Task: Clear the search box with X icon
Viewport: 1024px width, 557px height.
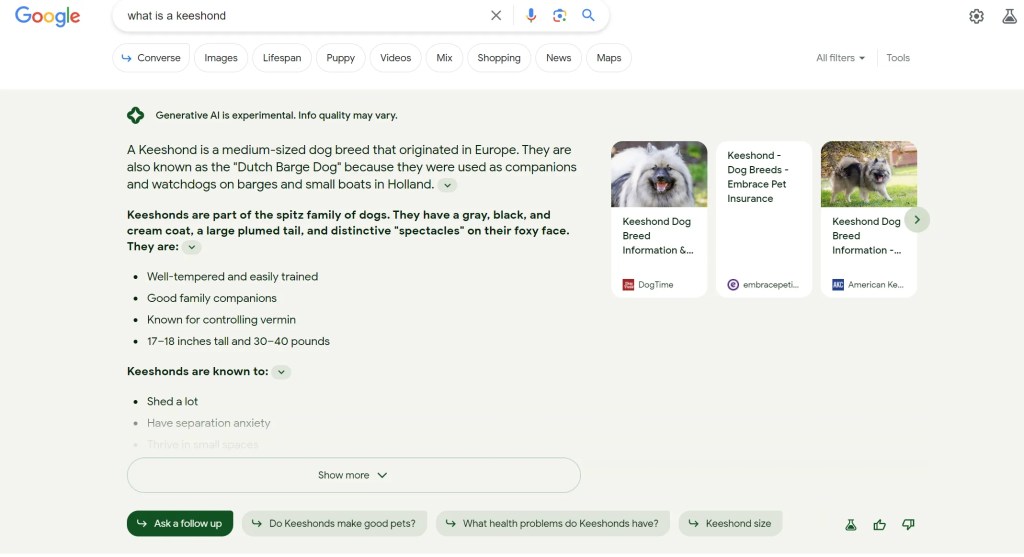Action: [496, 16]
